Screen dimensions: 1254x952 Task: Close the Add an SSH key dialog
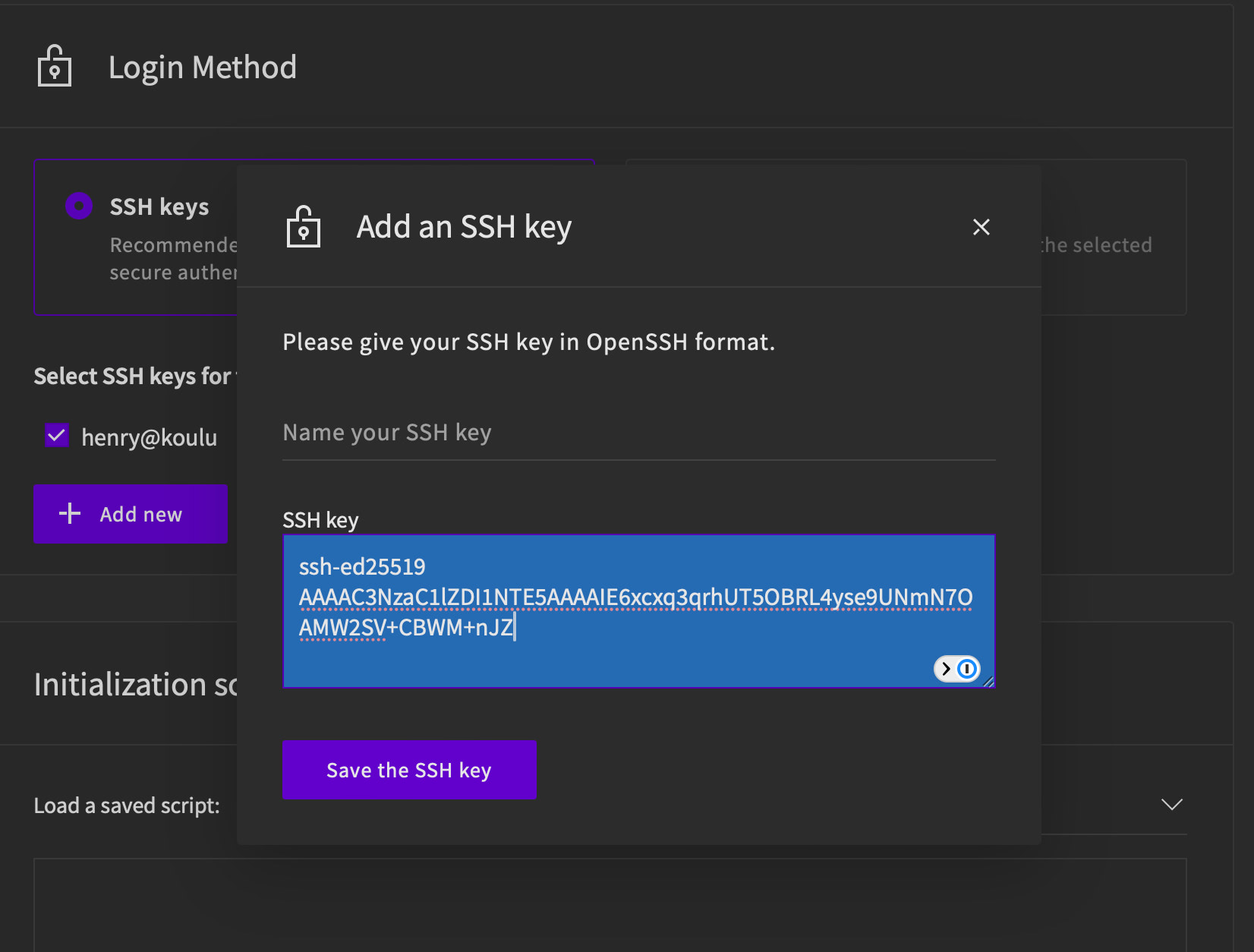(981, 227)
